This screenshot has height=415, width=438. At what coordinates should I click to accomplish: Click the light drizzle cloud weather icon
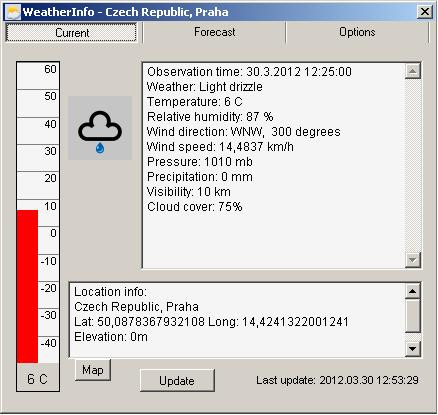coord(100,128)
